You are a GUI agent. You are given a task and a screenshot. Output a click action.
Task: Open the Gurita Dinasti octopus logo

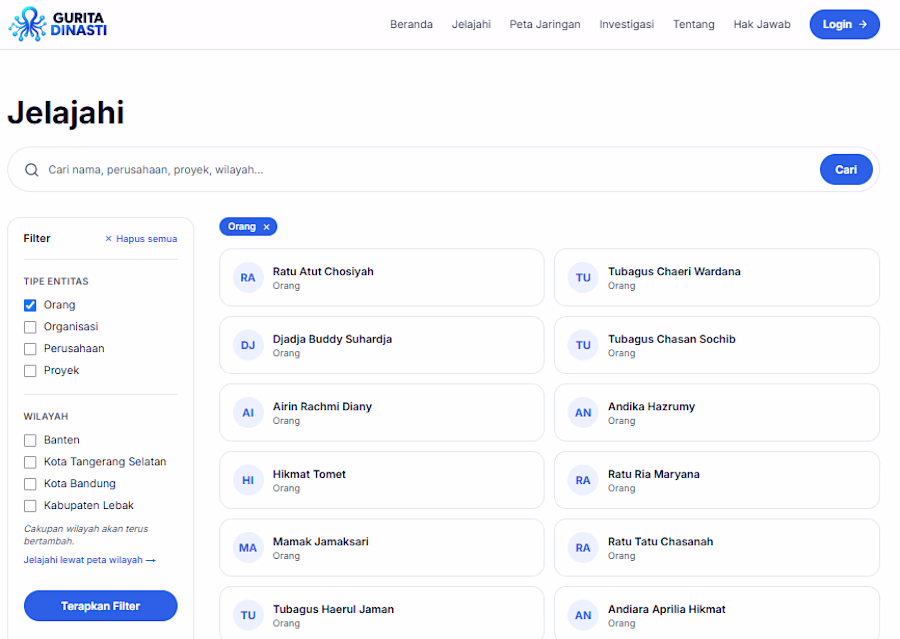coord(58,24)
